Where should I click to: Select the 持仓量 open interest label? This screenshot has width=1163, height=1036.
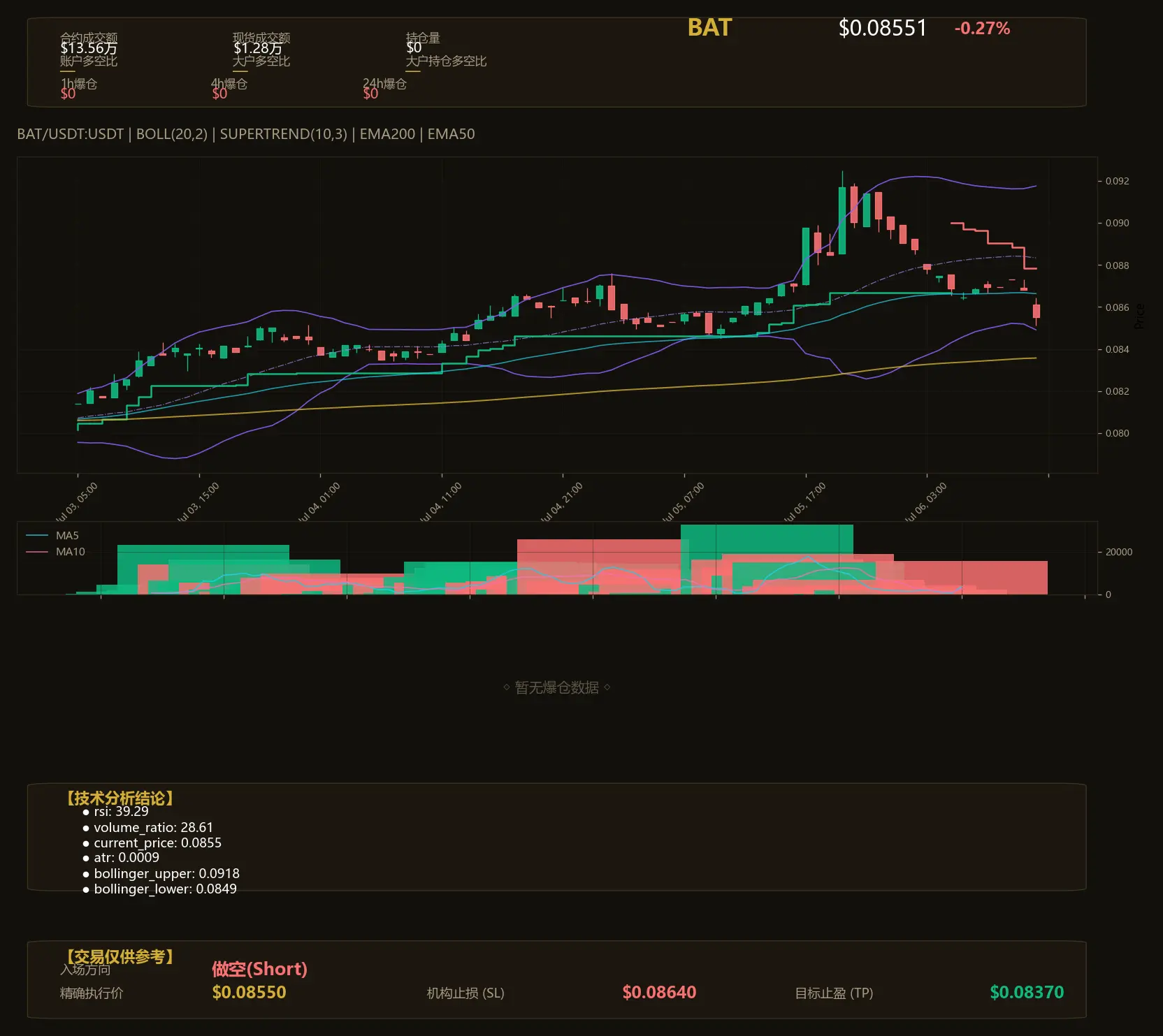click(423, 38)
